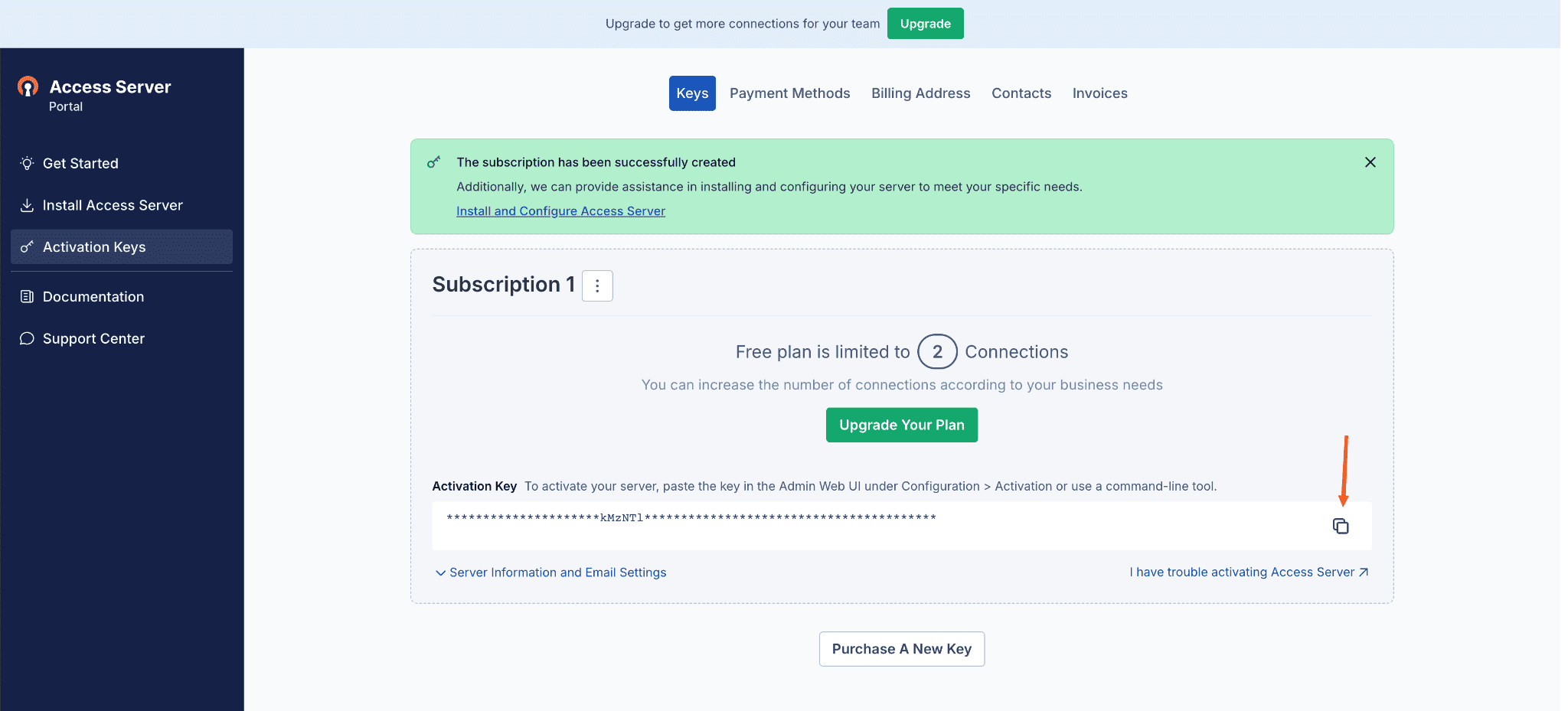Viewport: 1568px width, 711px height.
Task: Expand Server Information and Email Settings
Action: (x=550, y=572)
